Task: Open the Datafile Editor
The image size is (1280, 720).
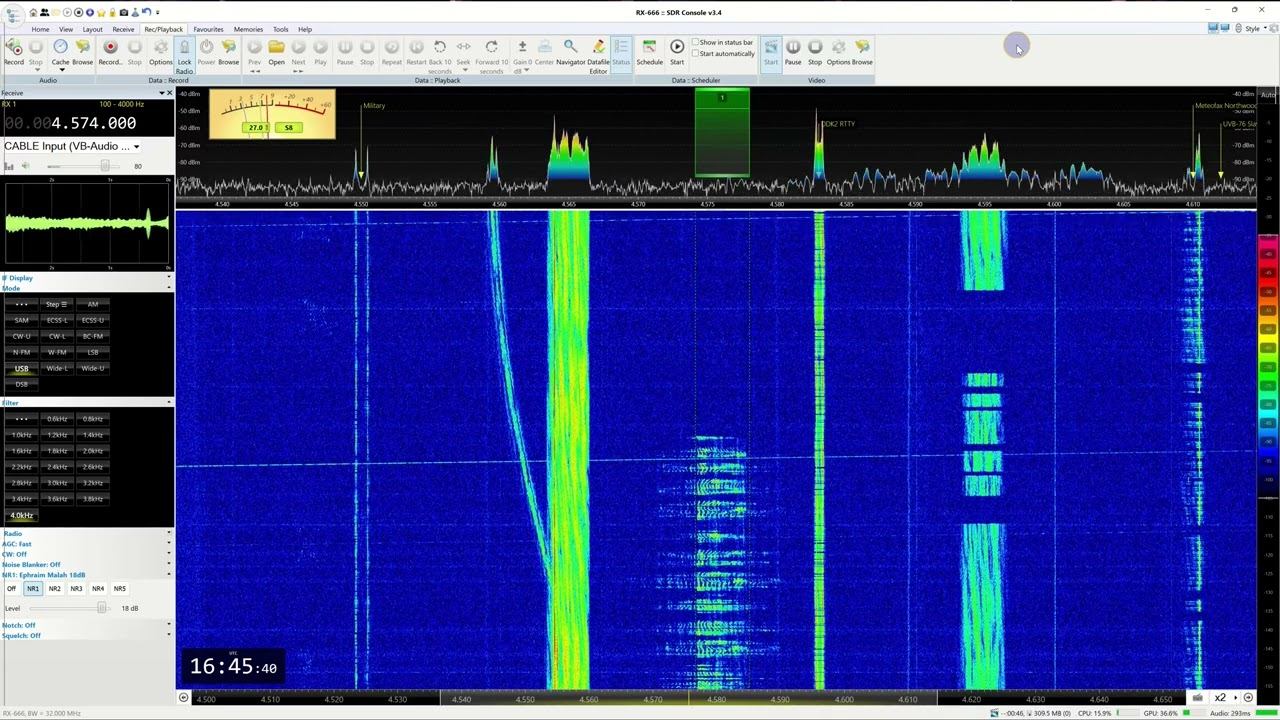Action: click(x=598, y=56)
